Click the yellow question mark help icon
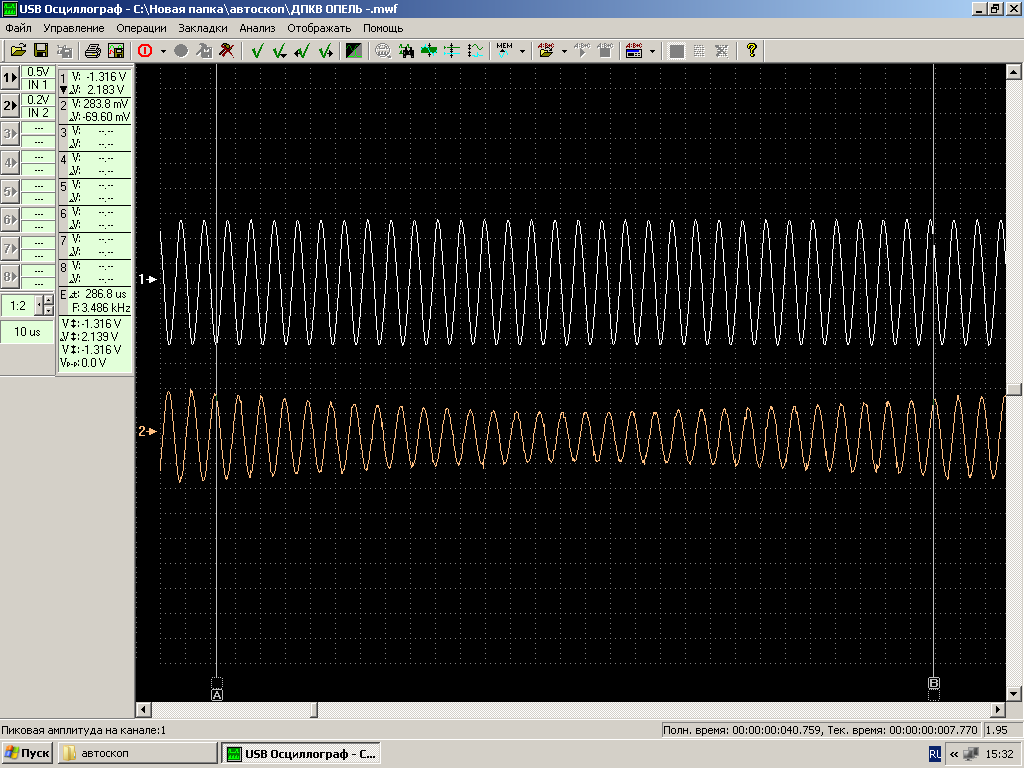The width and height of the screenshot is (1024, 768). pyautogui.click(x=752, y=50)
